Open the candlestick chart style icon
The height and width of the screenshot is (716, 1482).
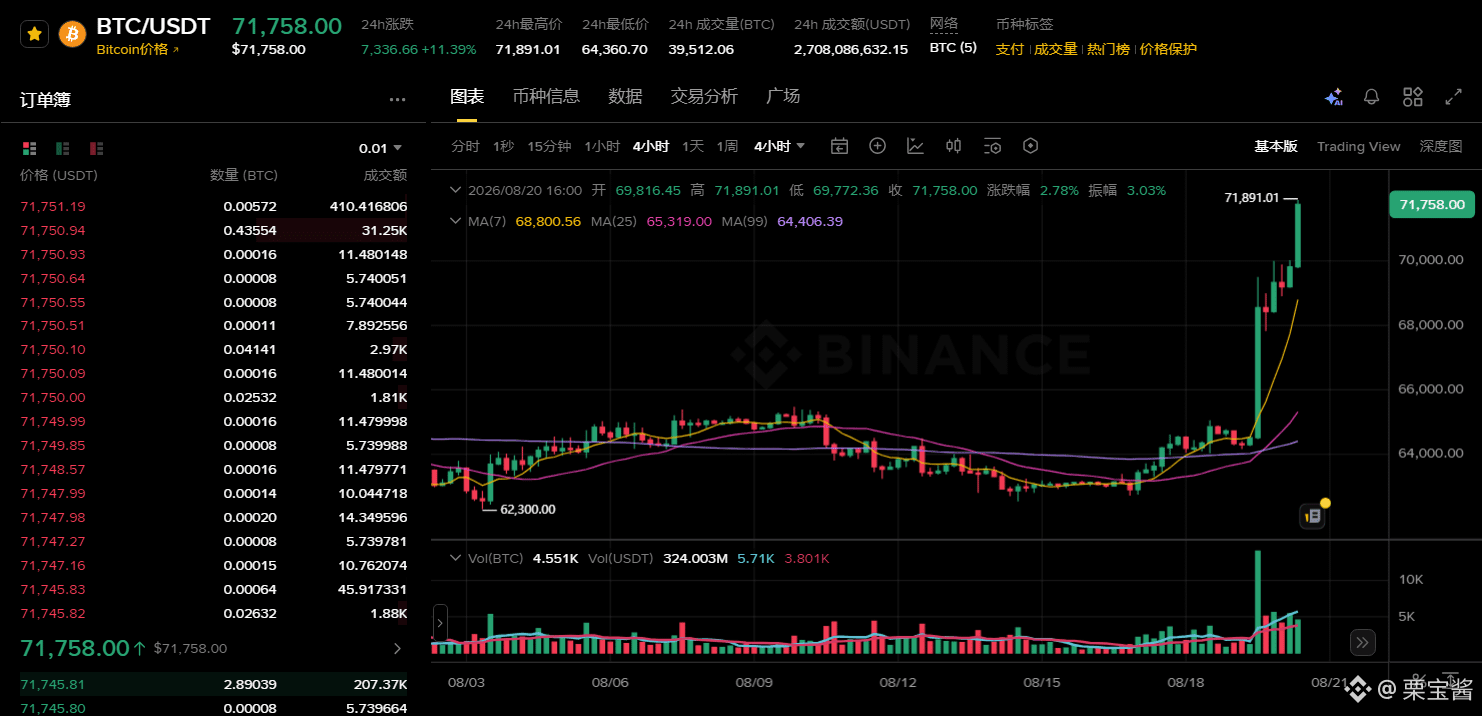[x=953, y=146]
